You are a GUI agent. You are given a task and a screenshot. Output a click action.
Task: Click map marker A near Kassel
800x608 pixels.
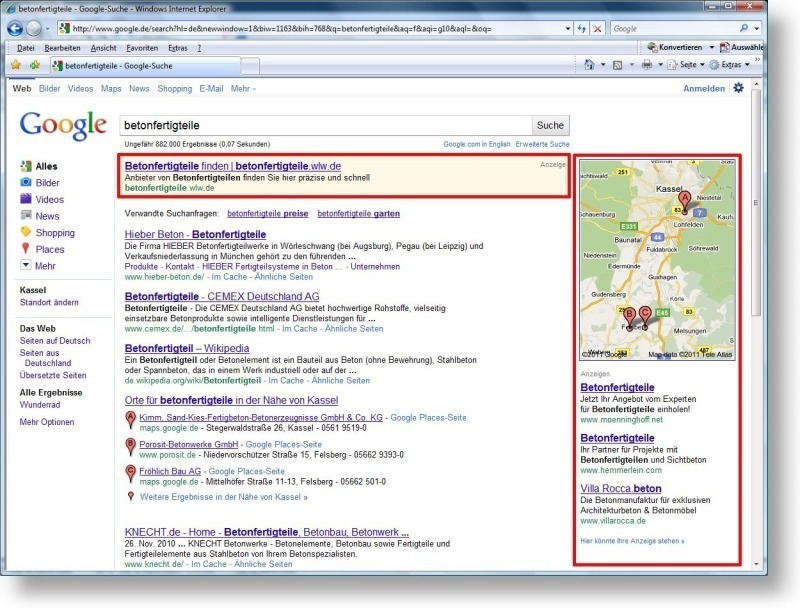(685, 202)
